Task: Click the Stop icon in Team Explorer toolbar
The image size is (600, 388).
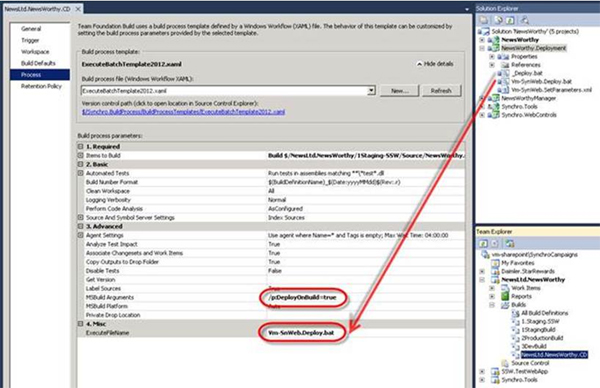Action: [495, 243]
